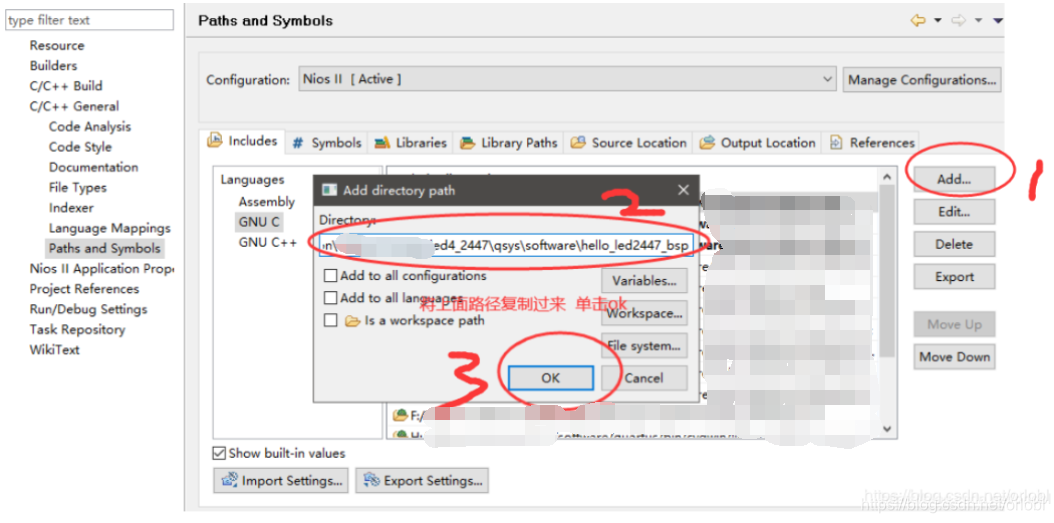Select C/C++ General tree item
This screenshot has width=1054, height=523.
pyautogui.click(x=74, y=106)
